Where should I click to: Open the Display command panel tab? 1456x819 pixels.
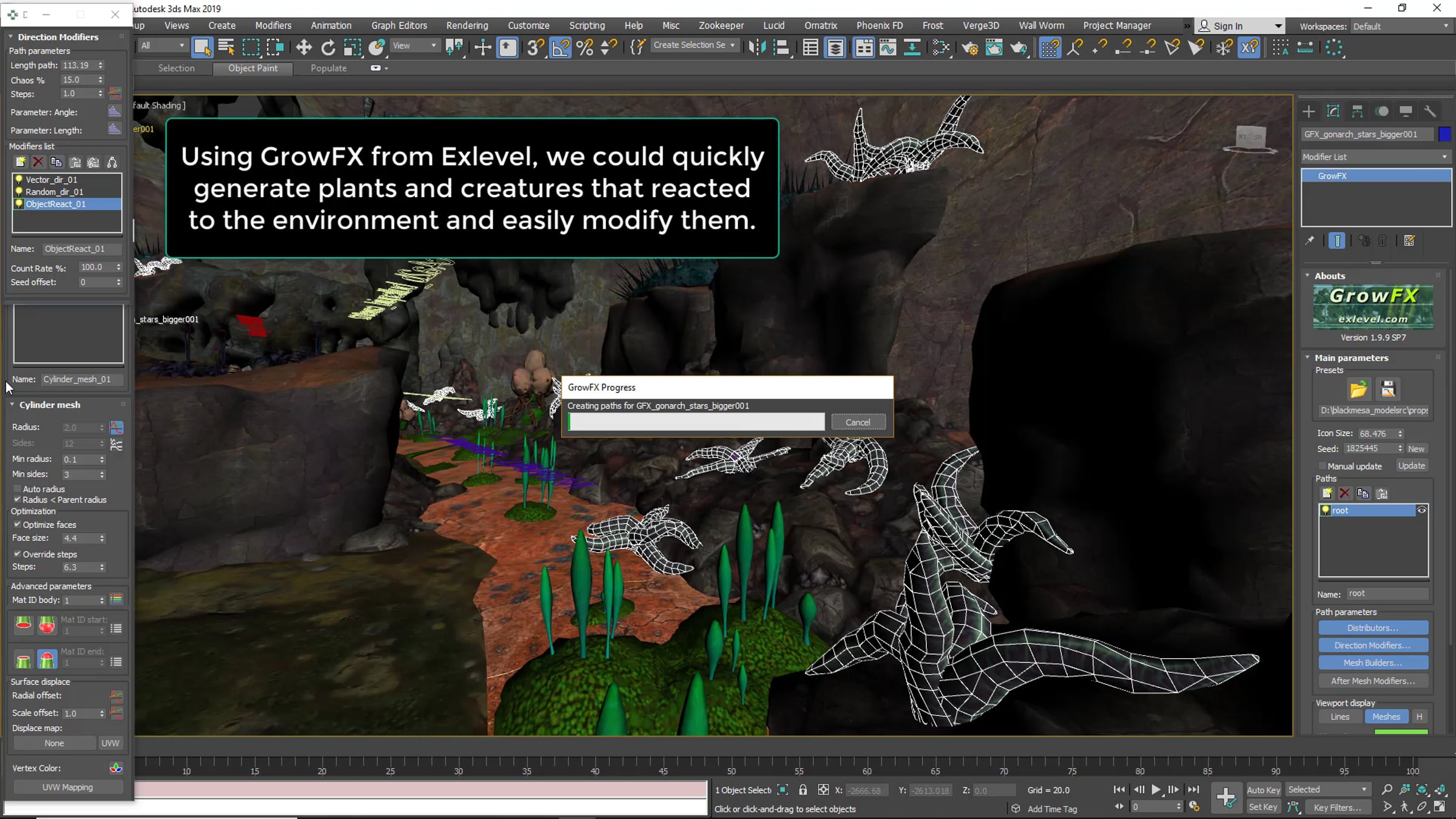click(1406, 112)
